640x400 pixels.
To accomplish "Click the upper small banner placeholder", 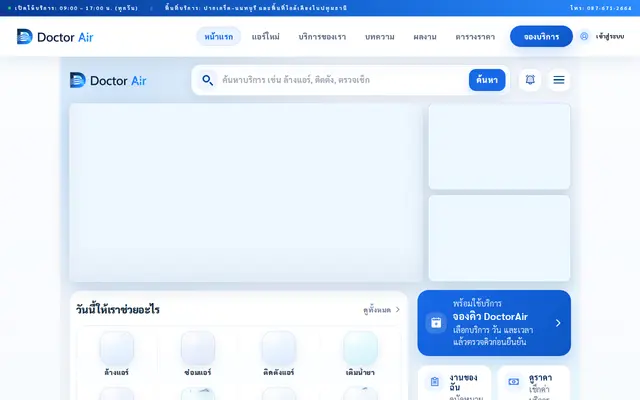I will click(499, 147).
